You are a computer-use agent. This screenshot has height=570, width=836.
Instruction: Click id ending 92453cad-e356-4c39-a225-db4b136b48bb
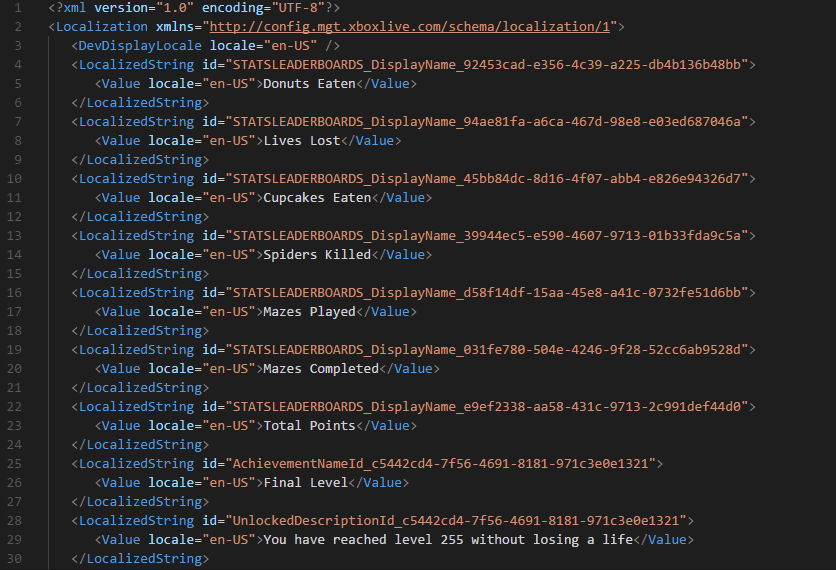(487, 65)
